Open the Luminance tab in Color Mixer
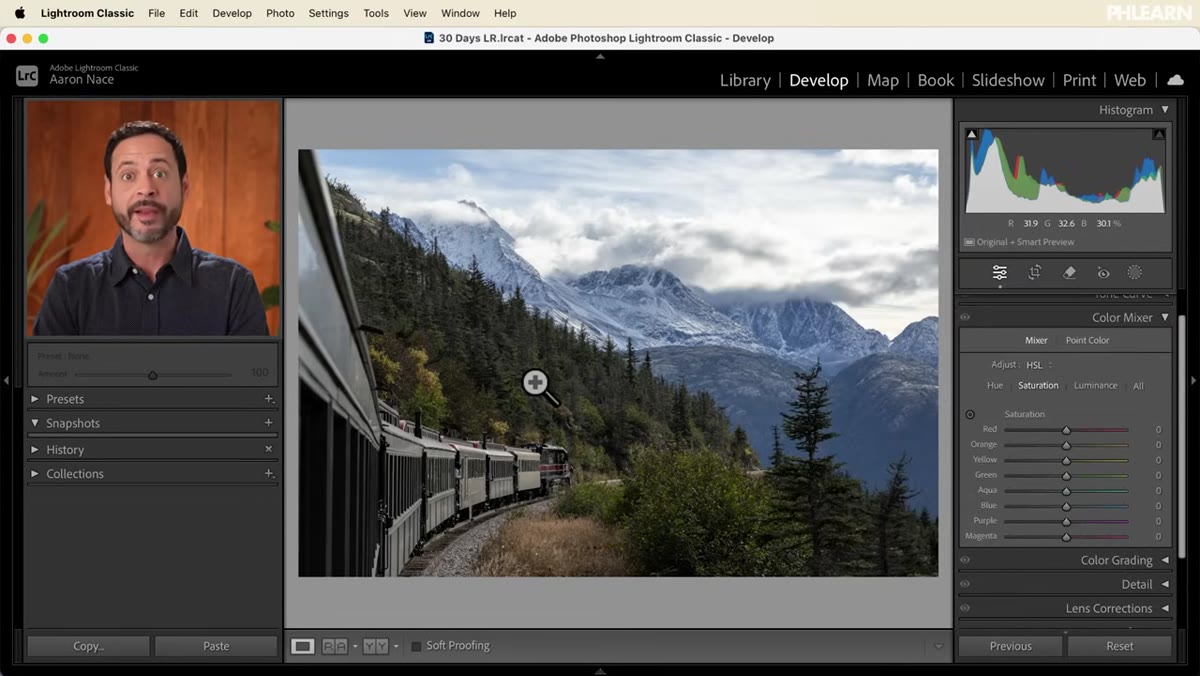Screen dimensions: 1200x676 point(1096,386)
